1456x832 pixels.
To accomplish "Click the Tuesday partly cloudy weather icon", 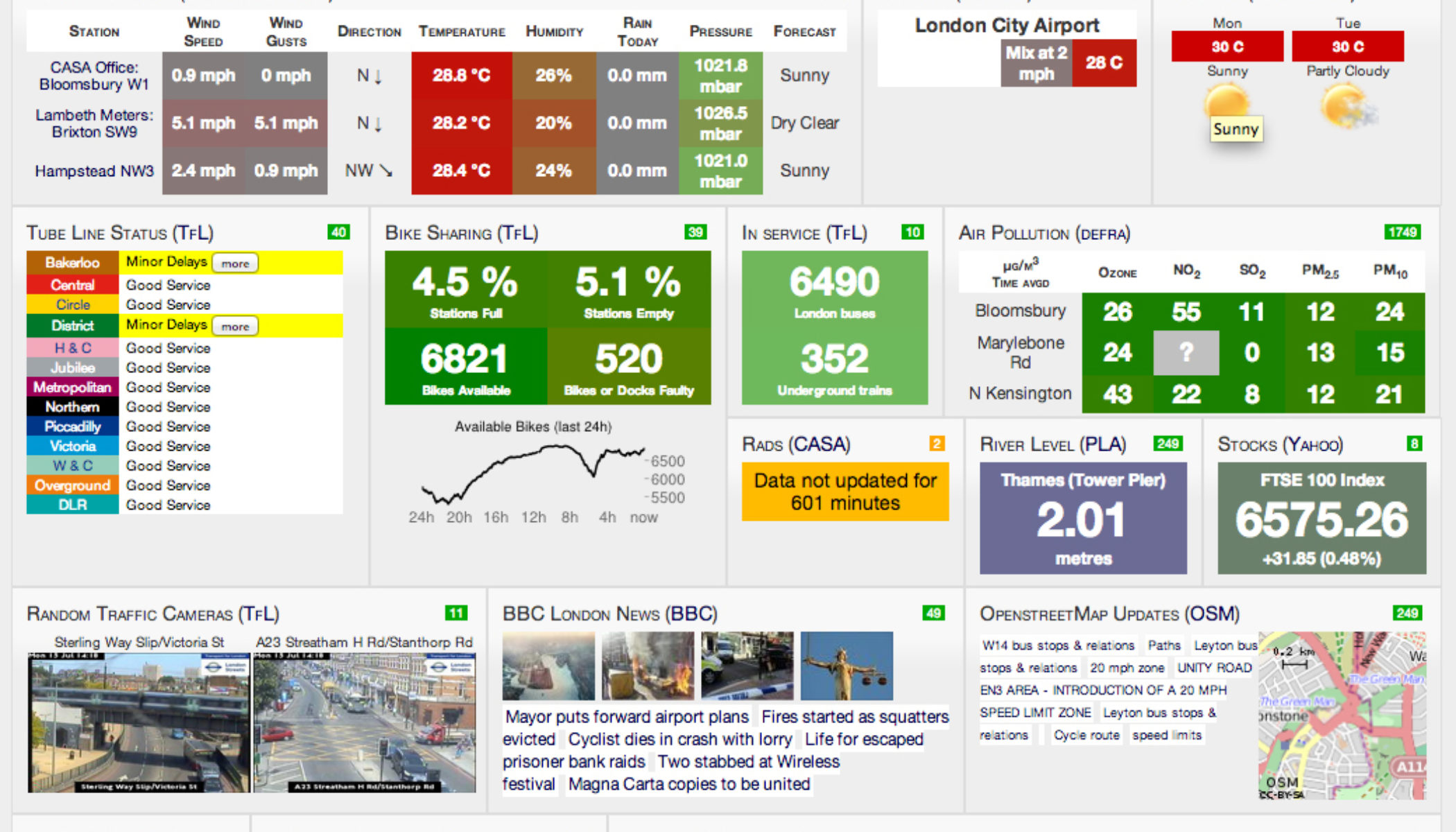I will point(1347,106).
